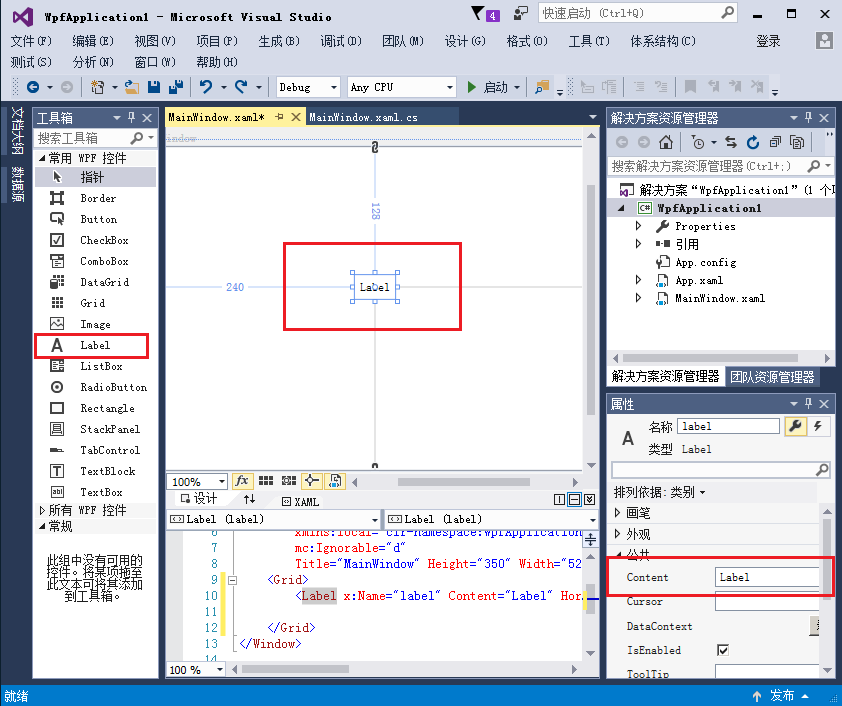
Task: Select the Button control in toolbox
Action: coord(96,219)
